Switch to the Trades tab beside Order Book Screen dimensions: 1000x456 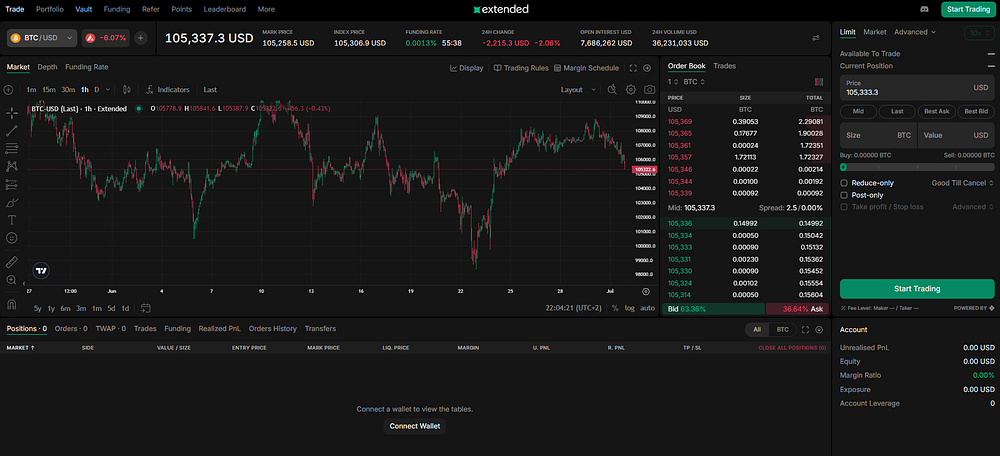coord(724,66)
